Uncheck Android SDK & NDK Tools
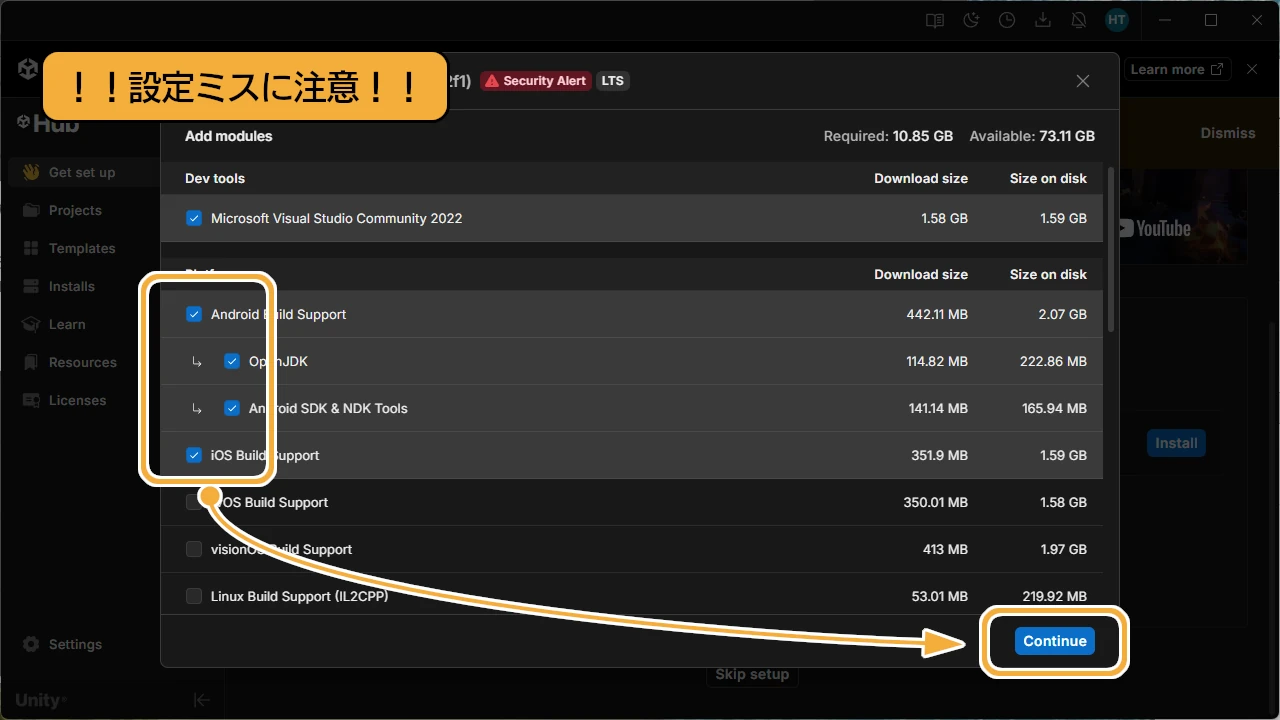1280x720 pixels. 232,408
